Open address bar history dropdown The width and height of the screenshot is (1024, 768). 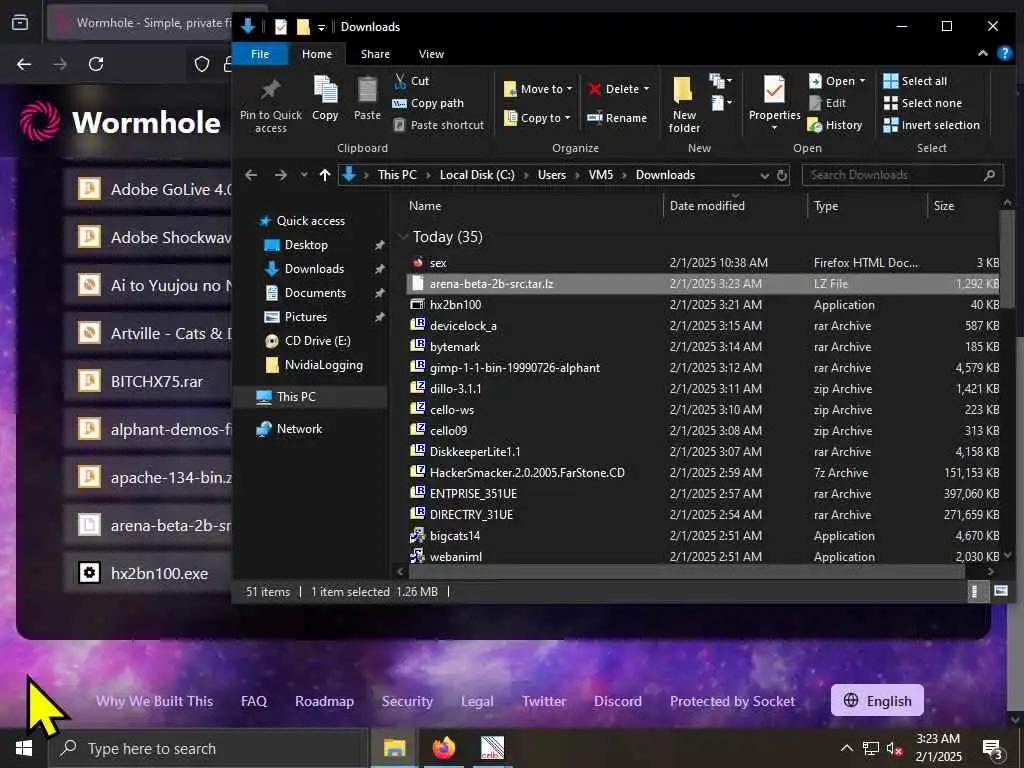click(x=764, y=175)
